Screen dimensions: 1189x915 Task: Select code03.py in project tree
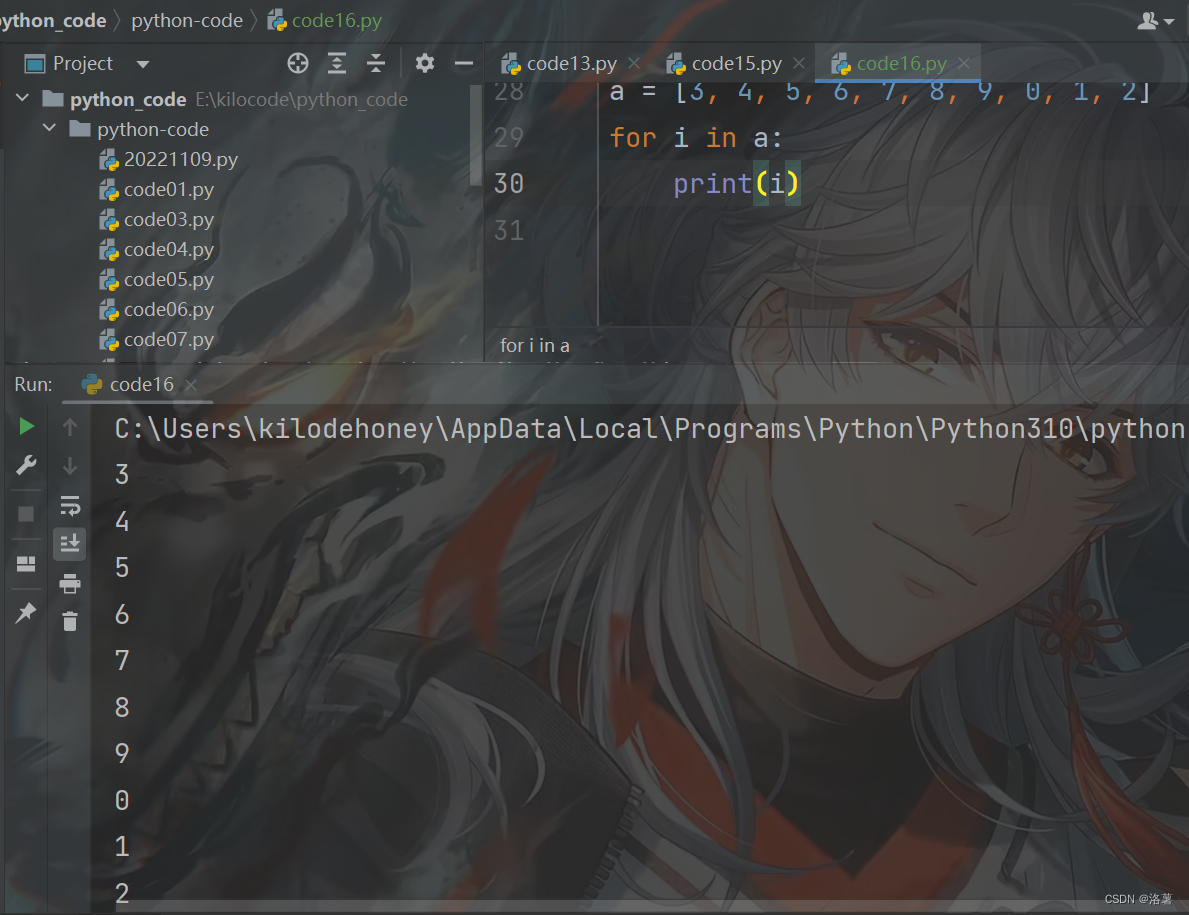[x=169, y=220]
